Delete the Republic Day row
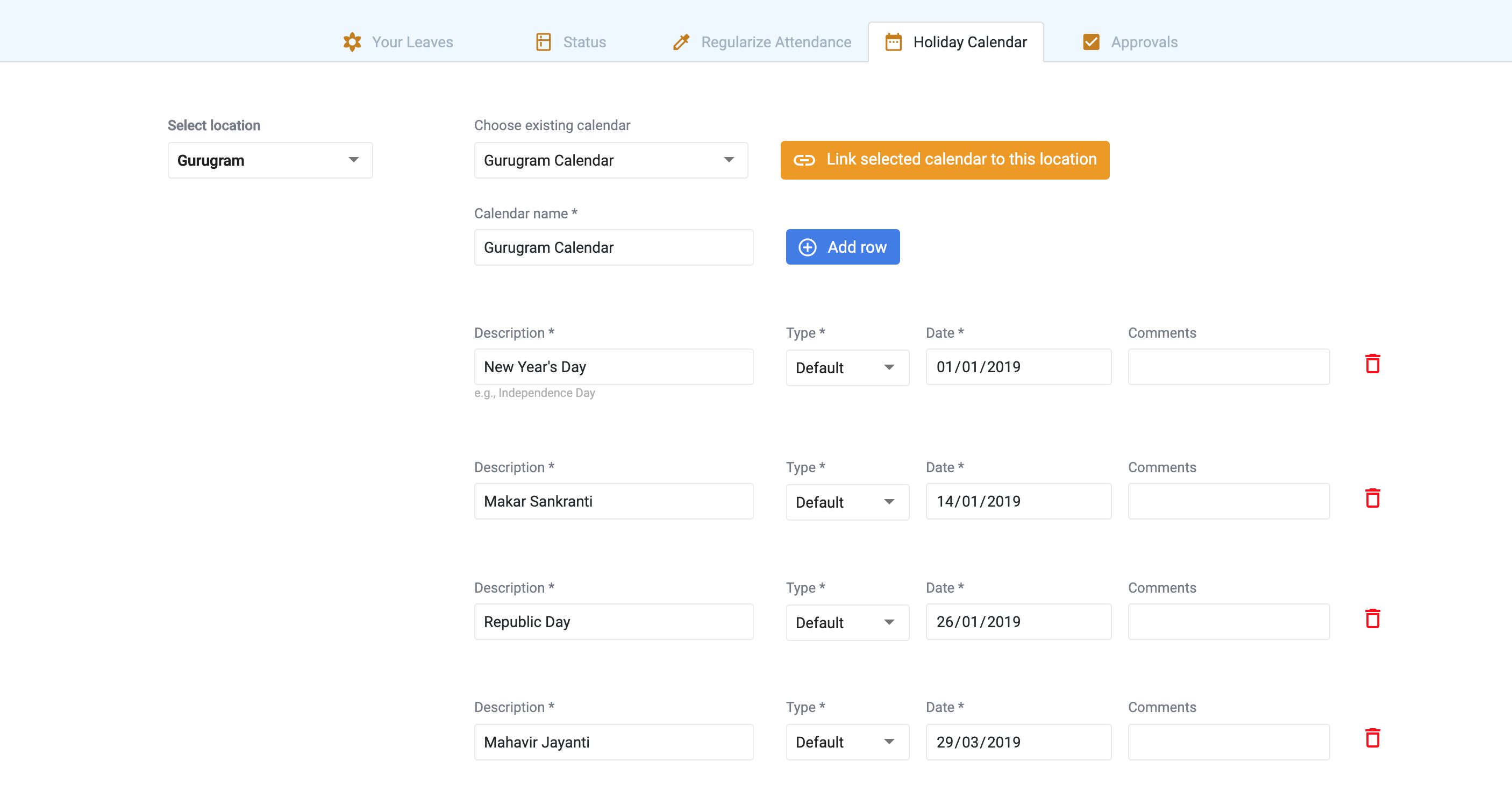Screen dimensions: 1512x797 (x=1372, y=618)
